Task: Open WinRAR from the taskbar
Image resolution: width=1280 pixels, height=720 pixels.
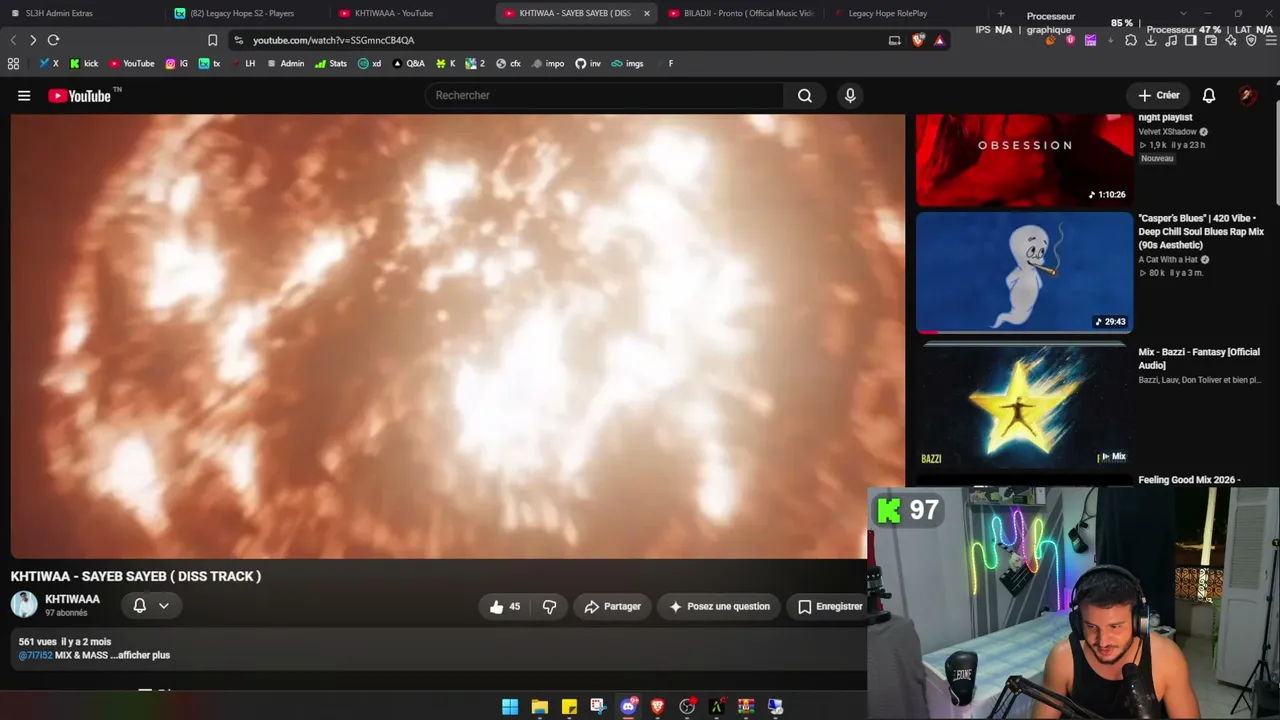Action: pos(746,707)
